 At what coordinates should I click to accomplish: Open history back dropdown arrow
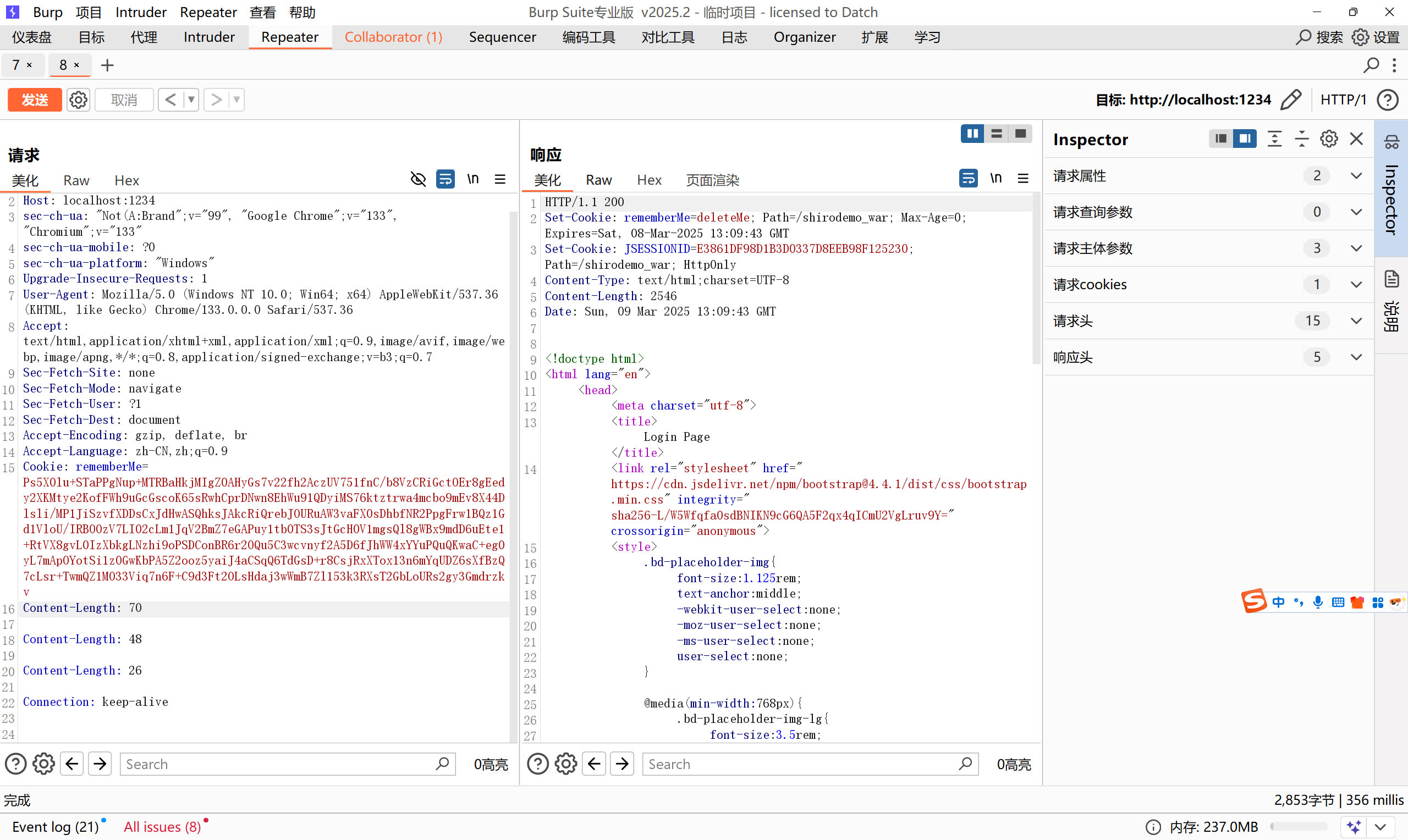pyautogui.click(x=191, y=100)
